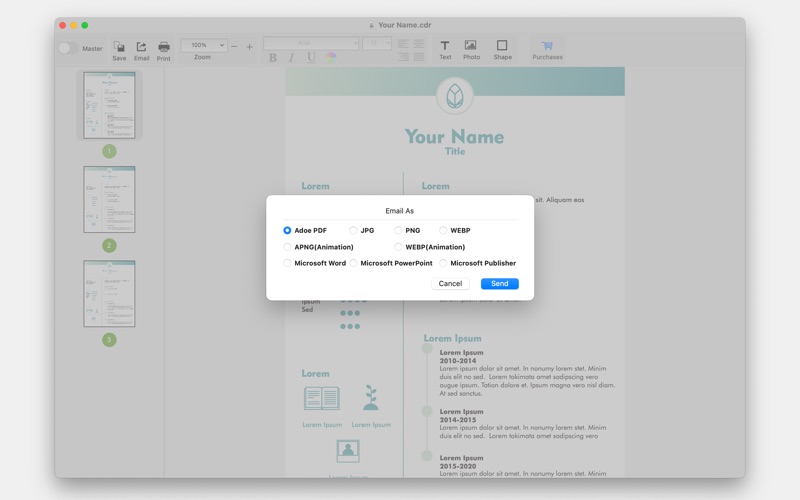Choose Microsoft Word format
Viewport: 800px width, 500px height.
point(314,263)
